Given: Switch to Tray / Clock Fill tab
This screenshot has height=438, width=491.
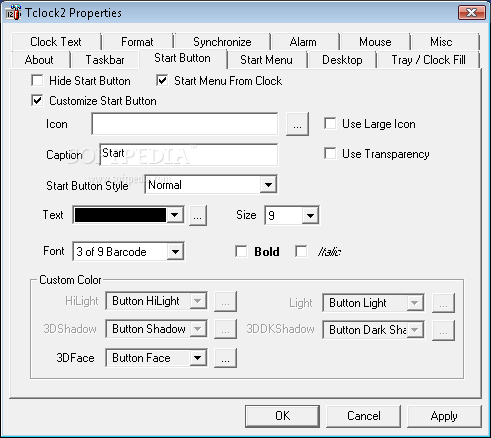Looking at the screenshot, I should 428,60.
